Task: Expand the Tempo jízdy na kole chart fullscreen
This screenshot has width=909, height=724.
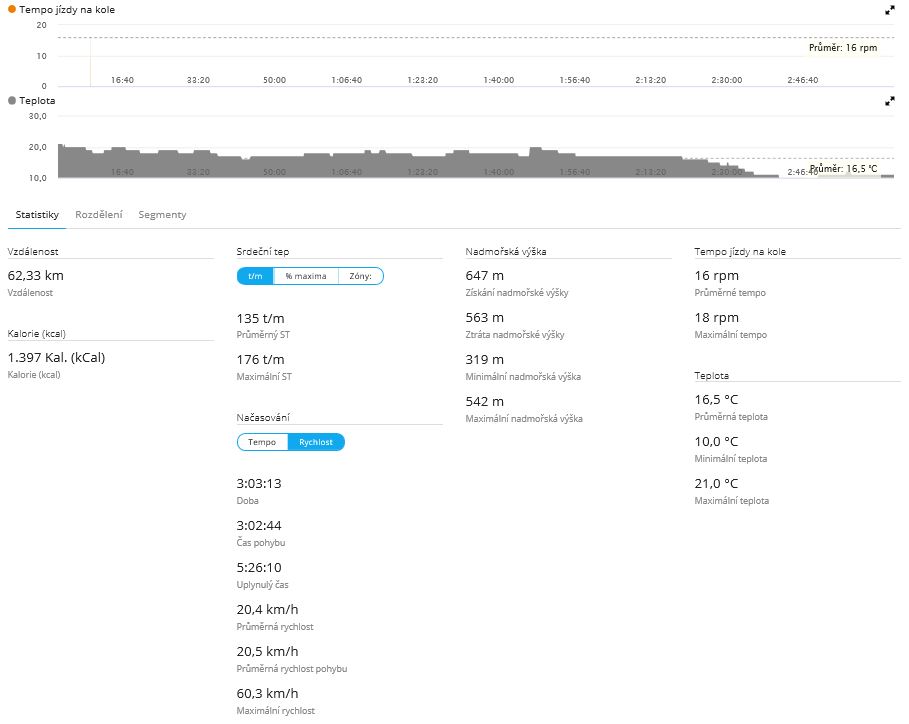Action: (890, 10)
